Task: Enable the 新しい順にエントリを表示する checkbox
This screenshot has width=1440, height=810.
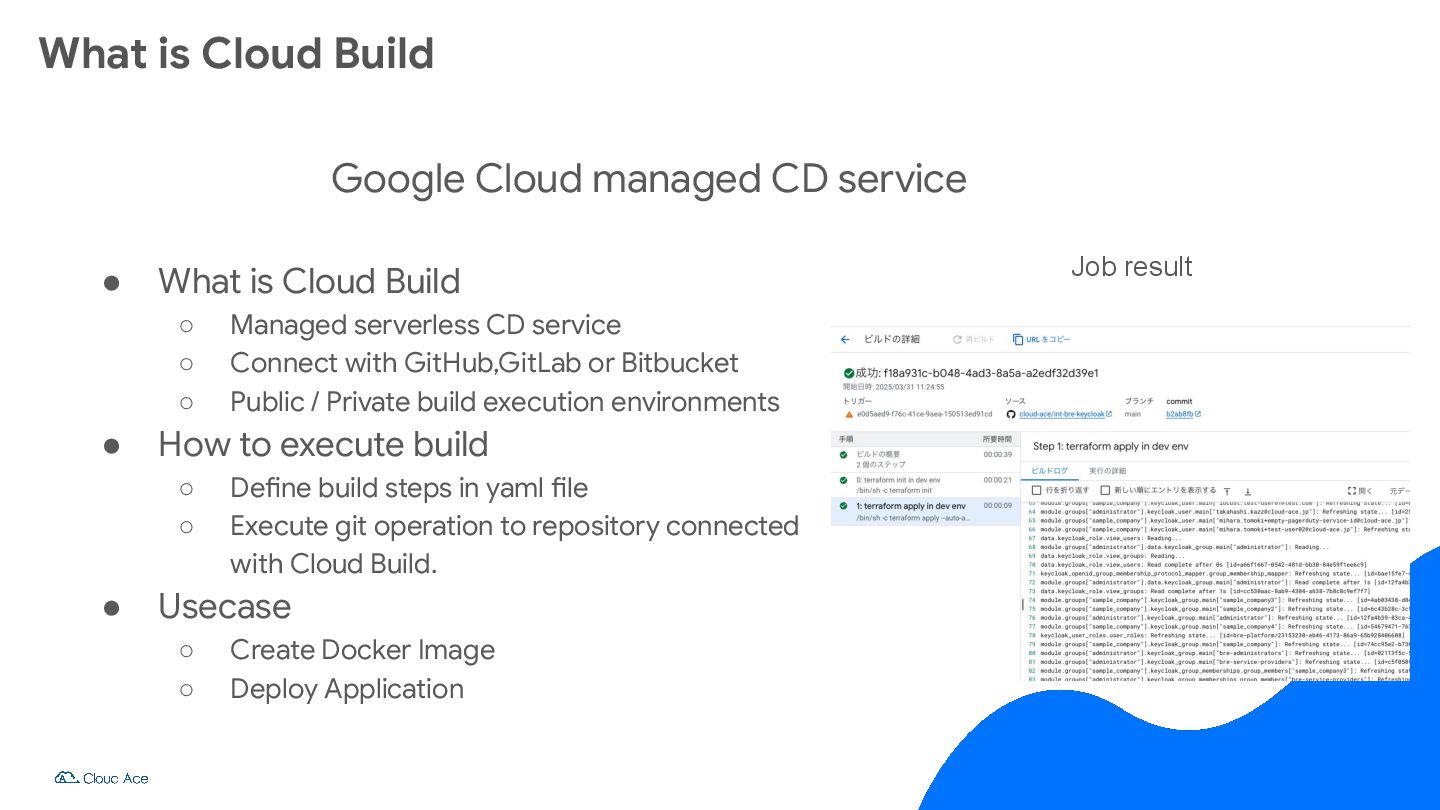Action: pyautogui.click(x=1105, y=491)
